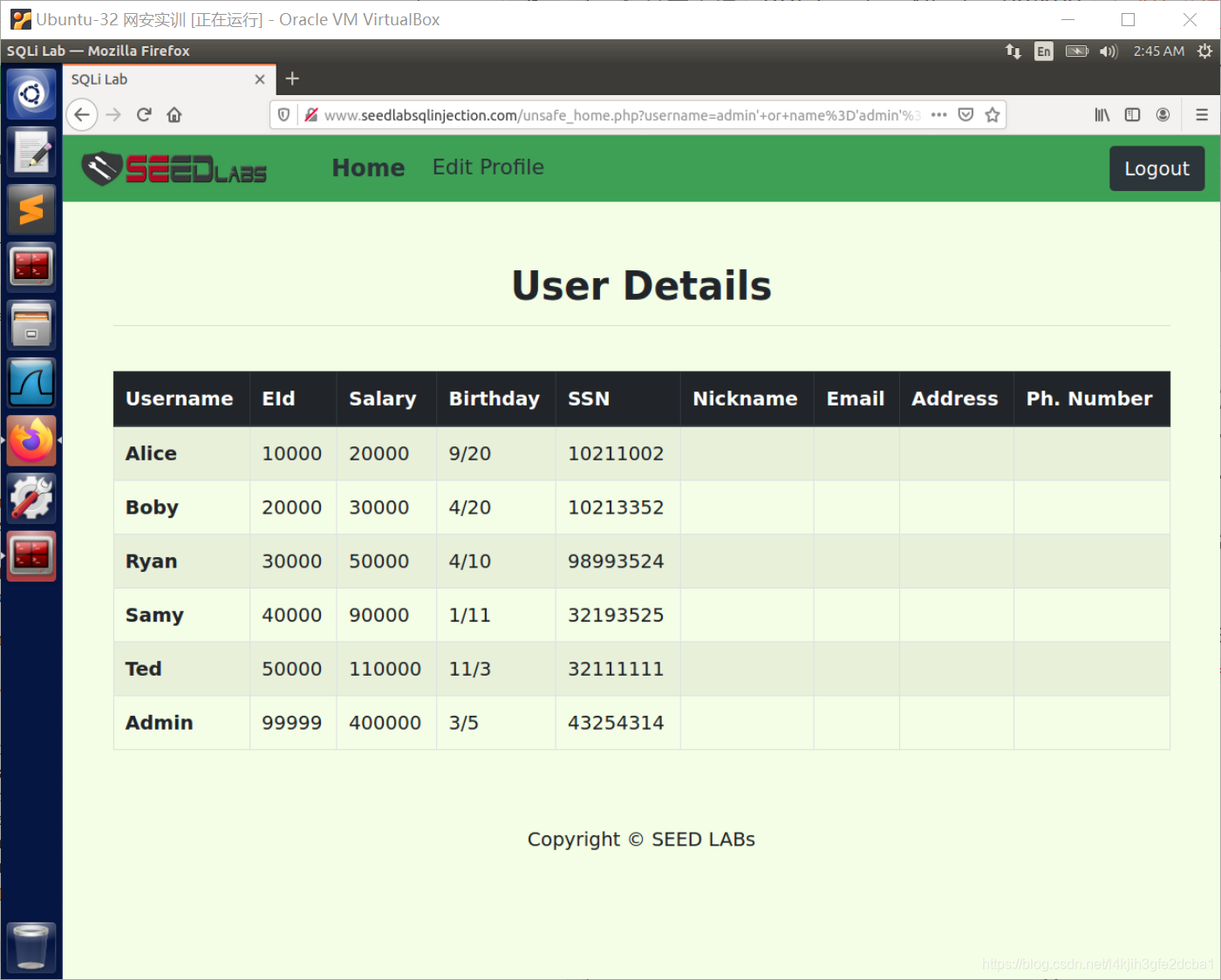This screenshot has width=1221, height=980.
Task: Open the Edit Profile page
Action: (x=488, y=167)
